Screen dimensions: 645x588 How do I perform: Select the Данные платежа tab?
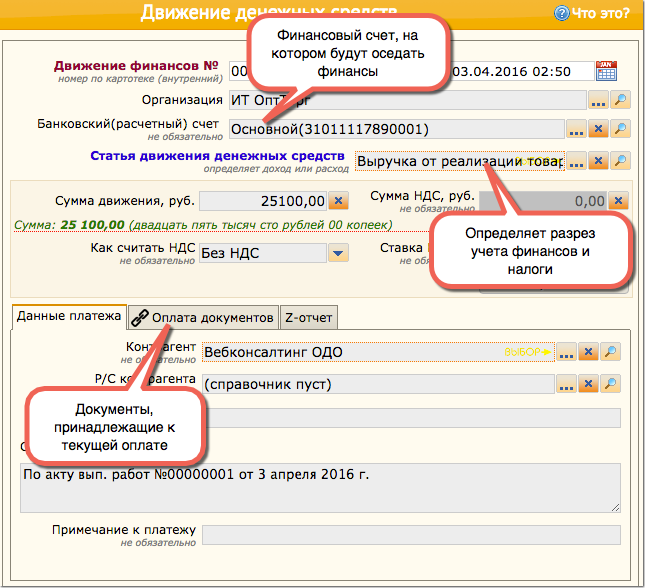[68, 317]
